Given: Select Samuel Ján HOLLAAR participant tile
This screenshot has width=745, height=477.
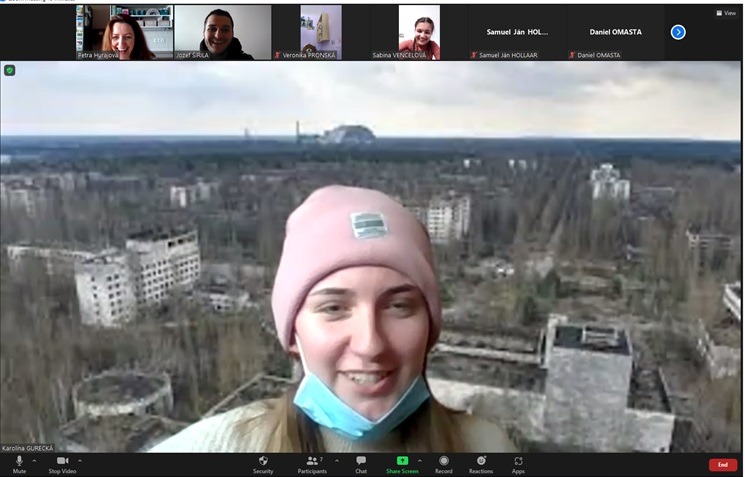Looking at the screenshot, I should 517,32.
